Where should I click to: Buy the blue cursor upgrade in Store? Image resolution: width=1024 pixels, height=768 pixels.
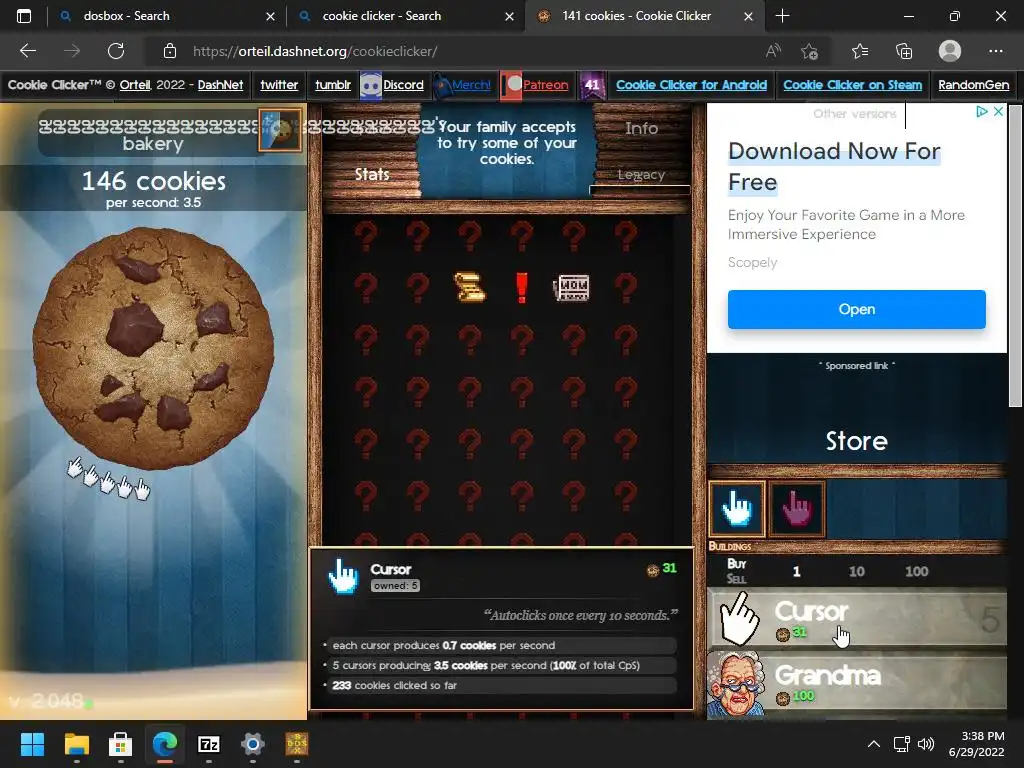tap(737, 508)
